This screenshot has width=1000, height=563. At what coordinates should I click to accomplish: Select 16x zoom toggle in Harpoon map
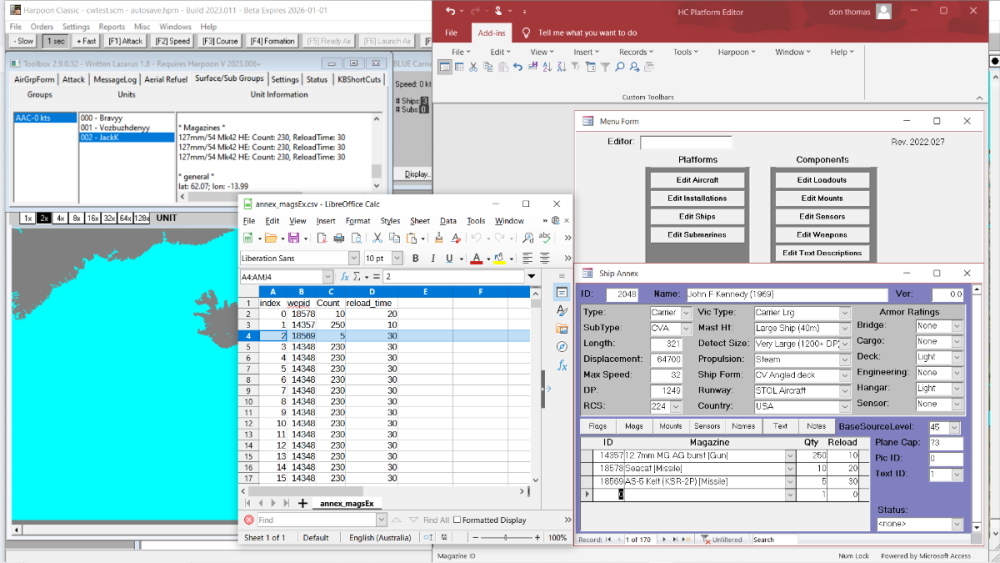pos(93,218)
